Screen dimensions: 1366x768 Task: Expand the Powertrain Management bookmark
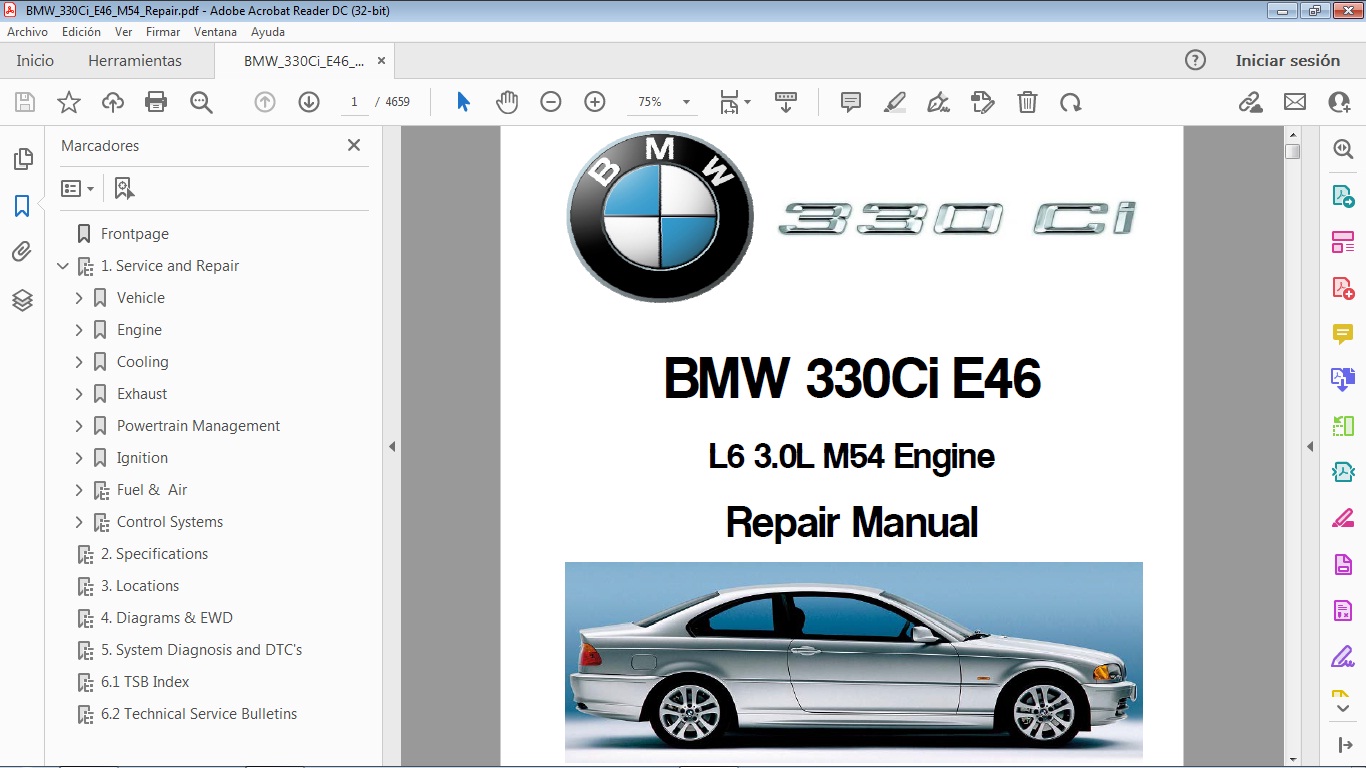(x=80, y=425)
